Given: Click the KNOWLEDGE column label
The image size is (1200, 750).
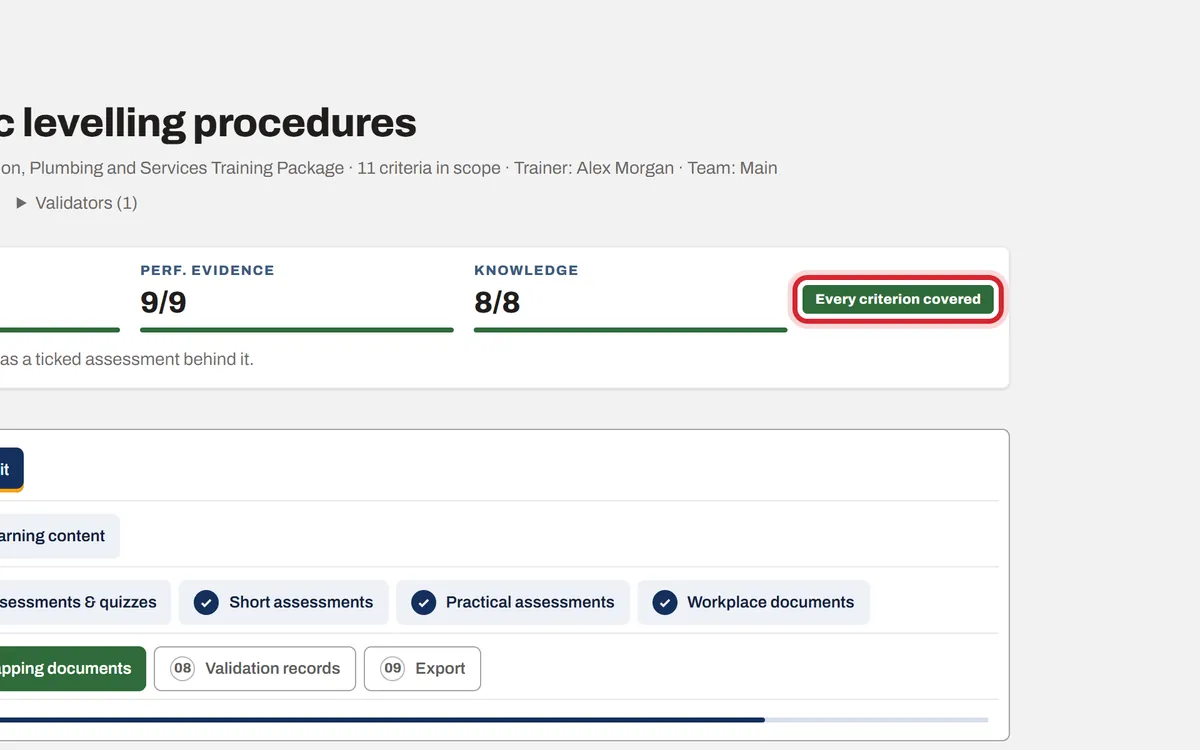Looking at the screenshot, I should (x=526, y=270).
